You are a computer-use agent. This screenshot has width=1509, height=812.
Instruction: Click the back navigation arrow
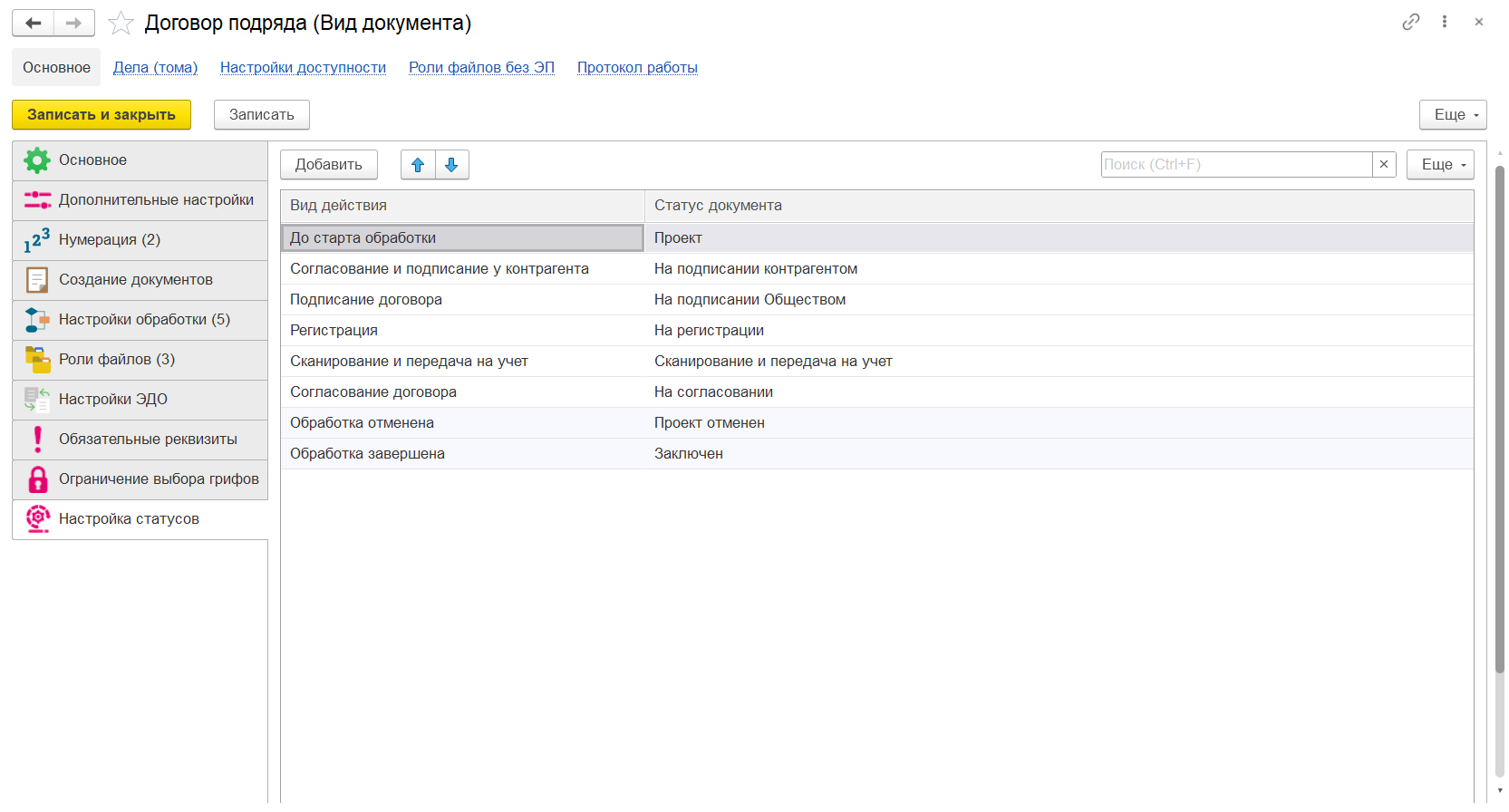tap(34, 23)
